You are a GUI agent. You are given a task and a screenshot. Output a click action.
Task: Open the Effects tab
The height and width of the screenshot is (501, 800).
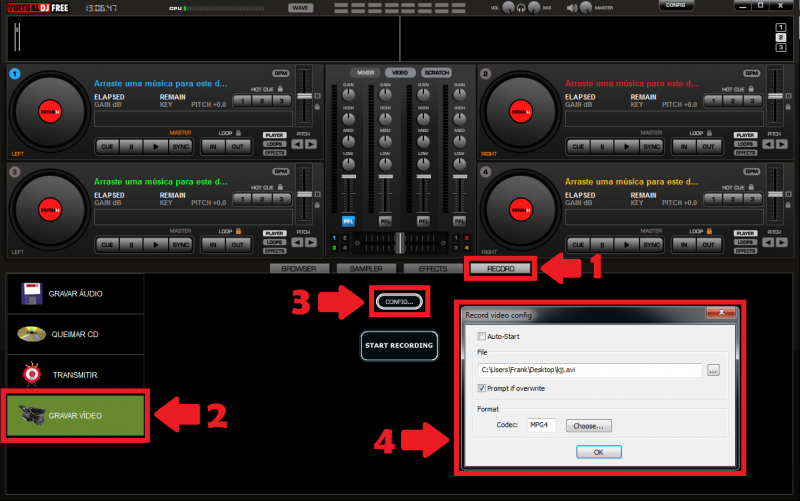pos(433,268)
